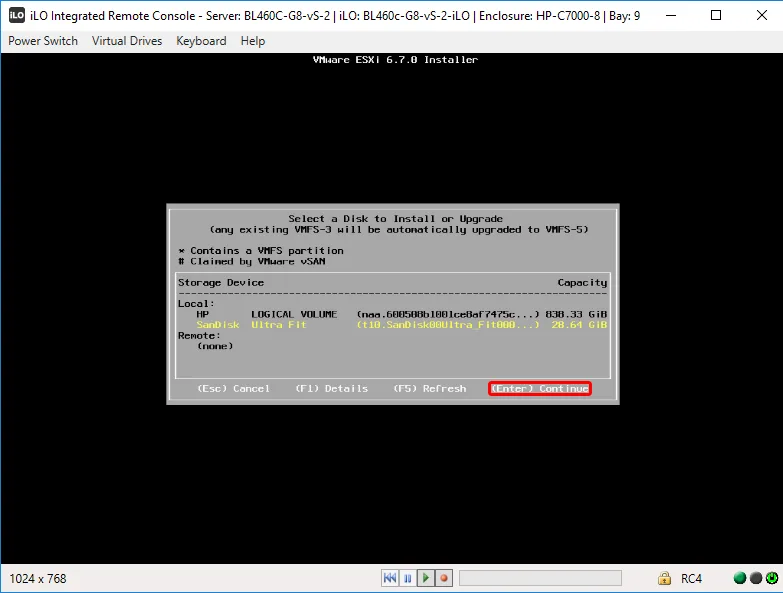The width and height of the screenshot is (783, 593).
Task: Minimize the iLO Remote Console window
Action: tap(671, 15)
